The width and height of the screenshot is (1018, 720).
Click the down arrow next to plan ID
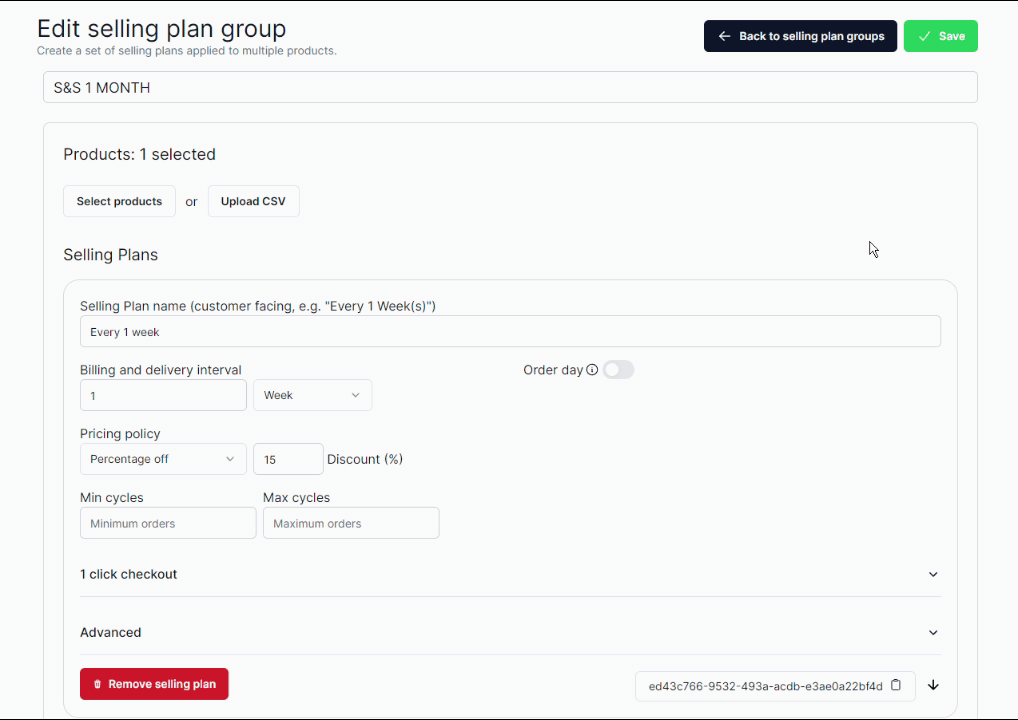pyautogui.click(x=933, y=685)
